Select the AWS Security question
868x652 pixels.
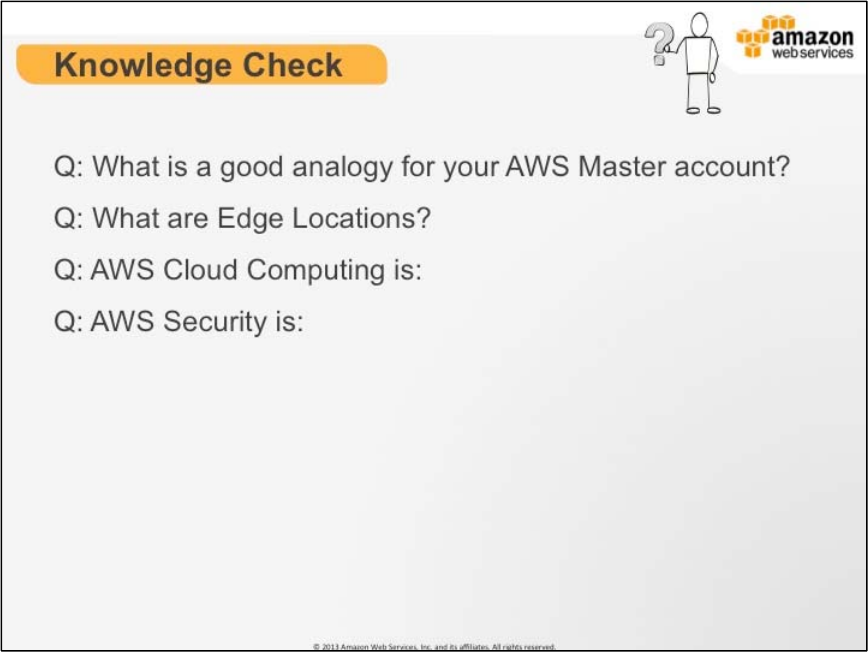(x=179, y=322)
